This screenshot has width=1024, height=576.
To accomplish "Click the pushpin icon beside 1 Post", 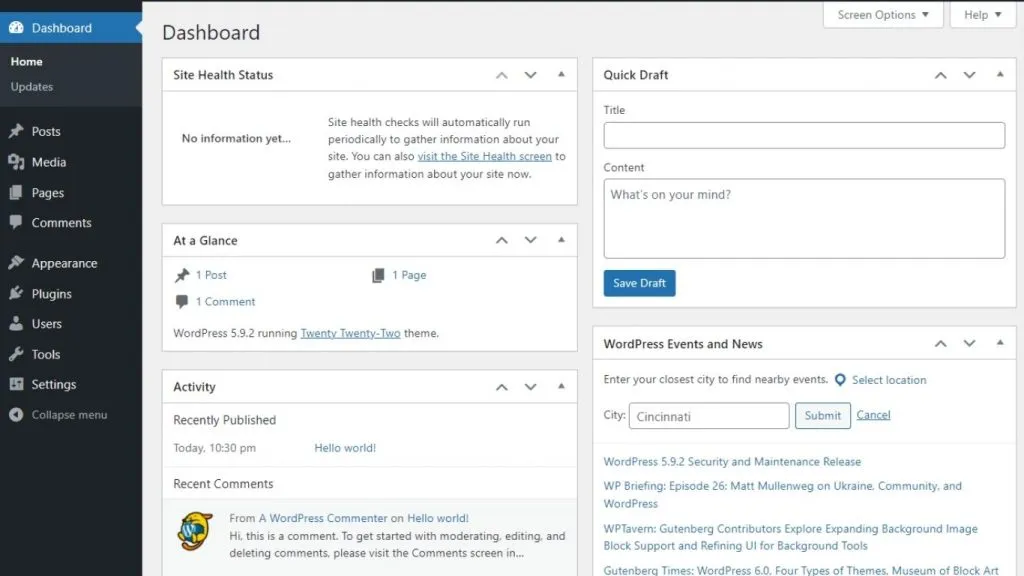I will [x=182, y=276].
